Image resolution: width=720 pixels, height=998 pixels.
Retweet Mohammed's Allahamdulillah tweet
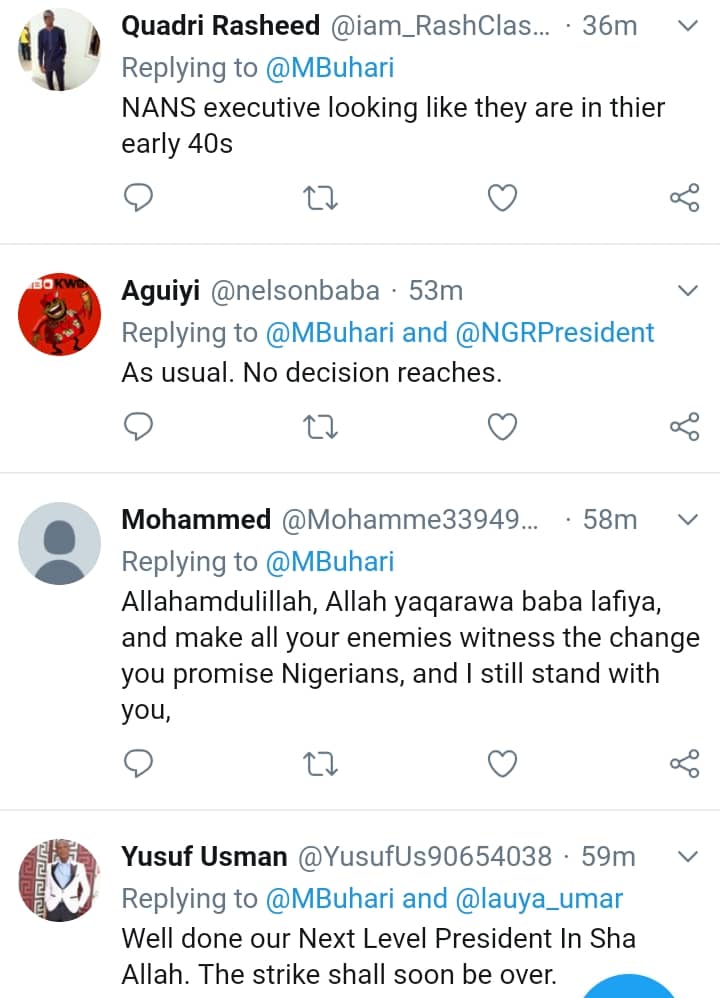click(x=321, y=764)
